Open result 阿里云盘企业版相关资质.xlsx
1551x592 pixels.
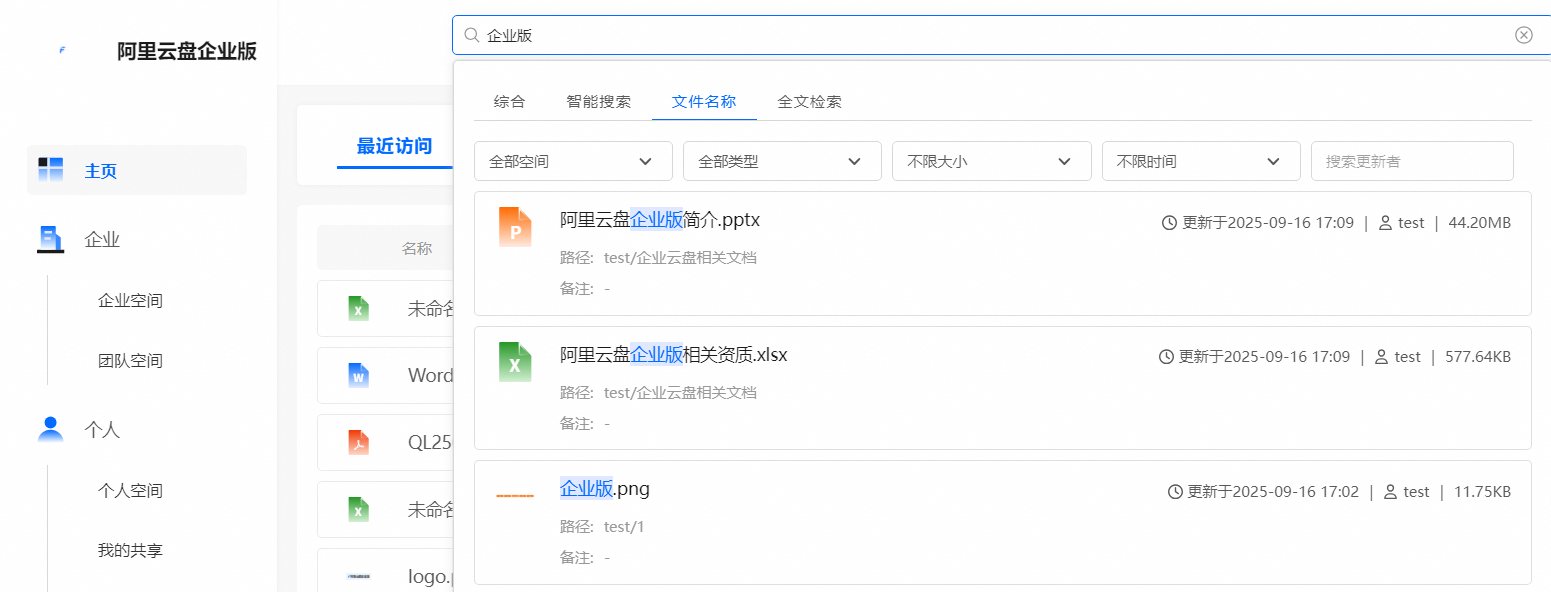[674, 354]
